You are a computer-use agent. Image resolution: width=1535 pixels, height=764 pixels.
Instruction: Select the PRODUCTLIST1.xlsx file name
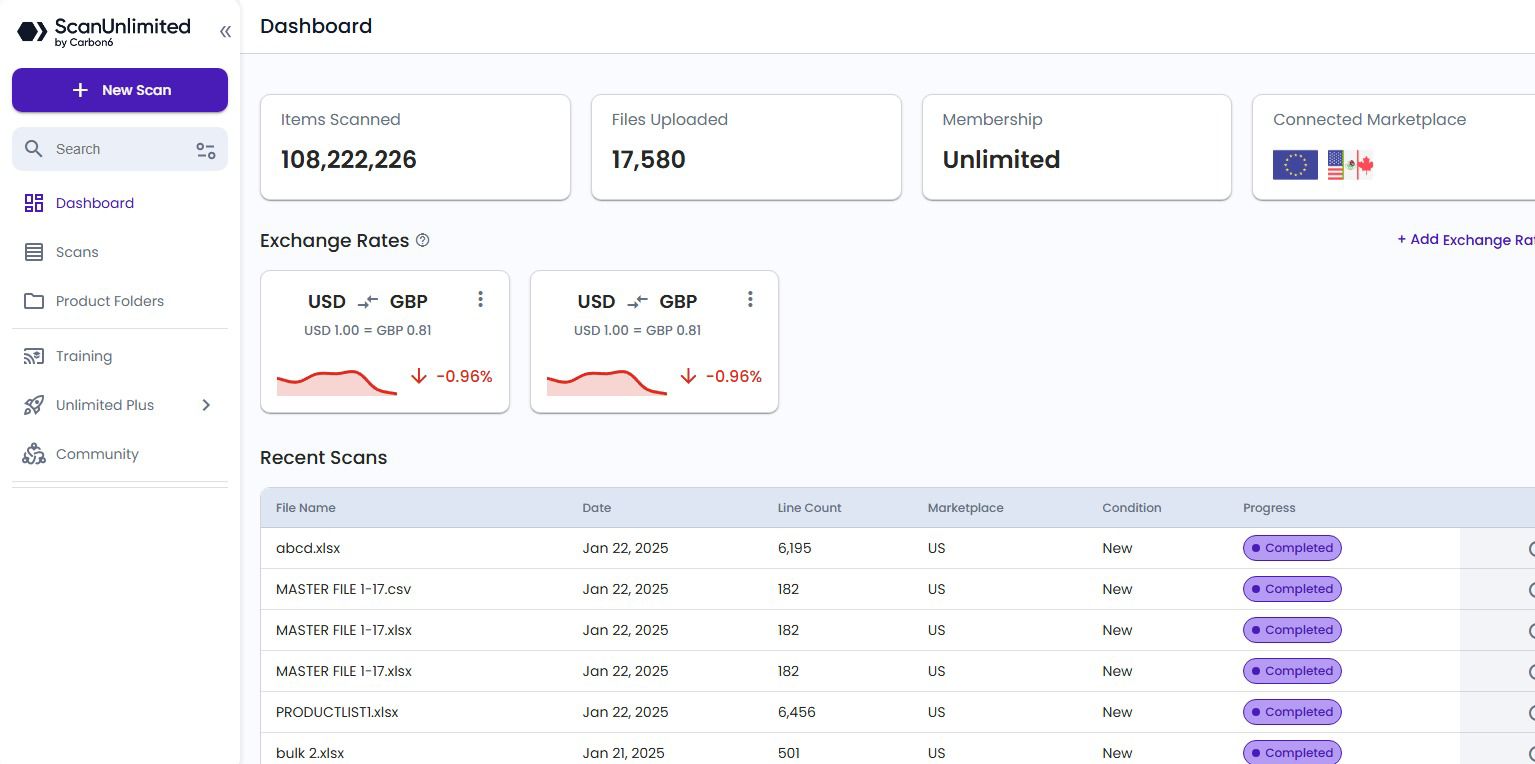tap(337, 712)
